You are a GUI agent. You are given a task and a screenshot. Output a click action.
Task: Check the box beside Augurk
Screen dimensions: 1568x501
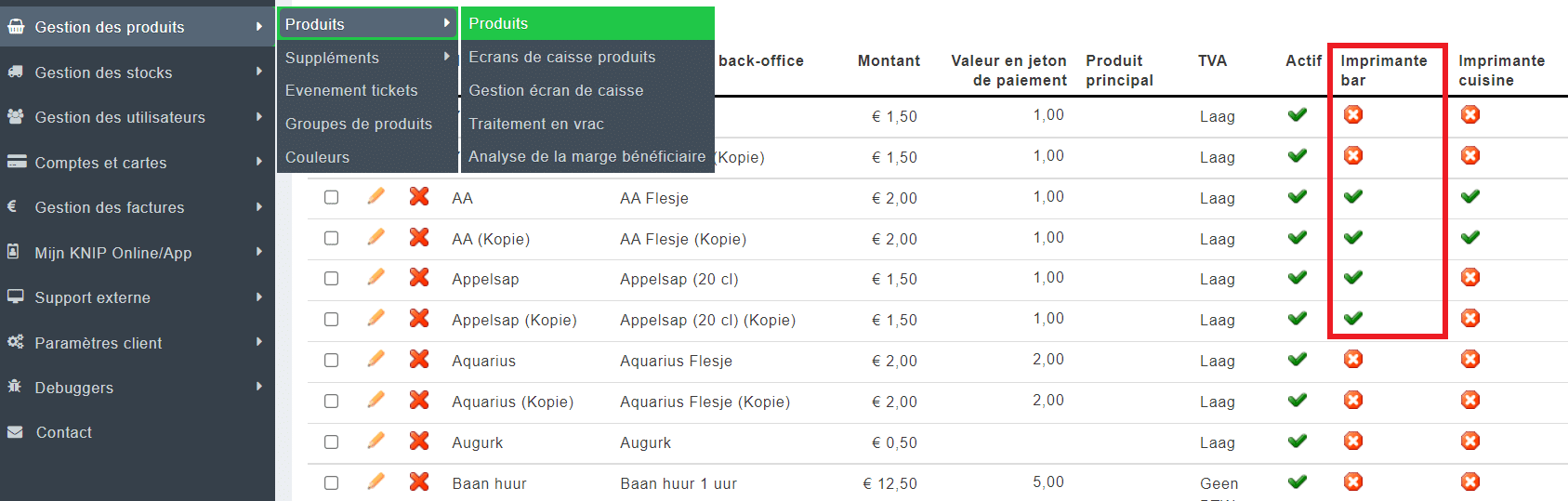[x=331, y=442]
